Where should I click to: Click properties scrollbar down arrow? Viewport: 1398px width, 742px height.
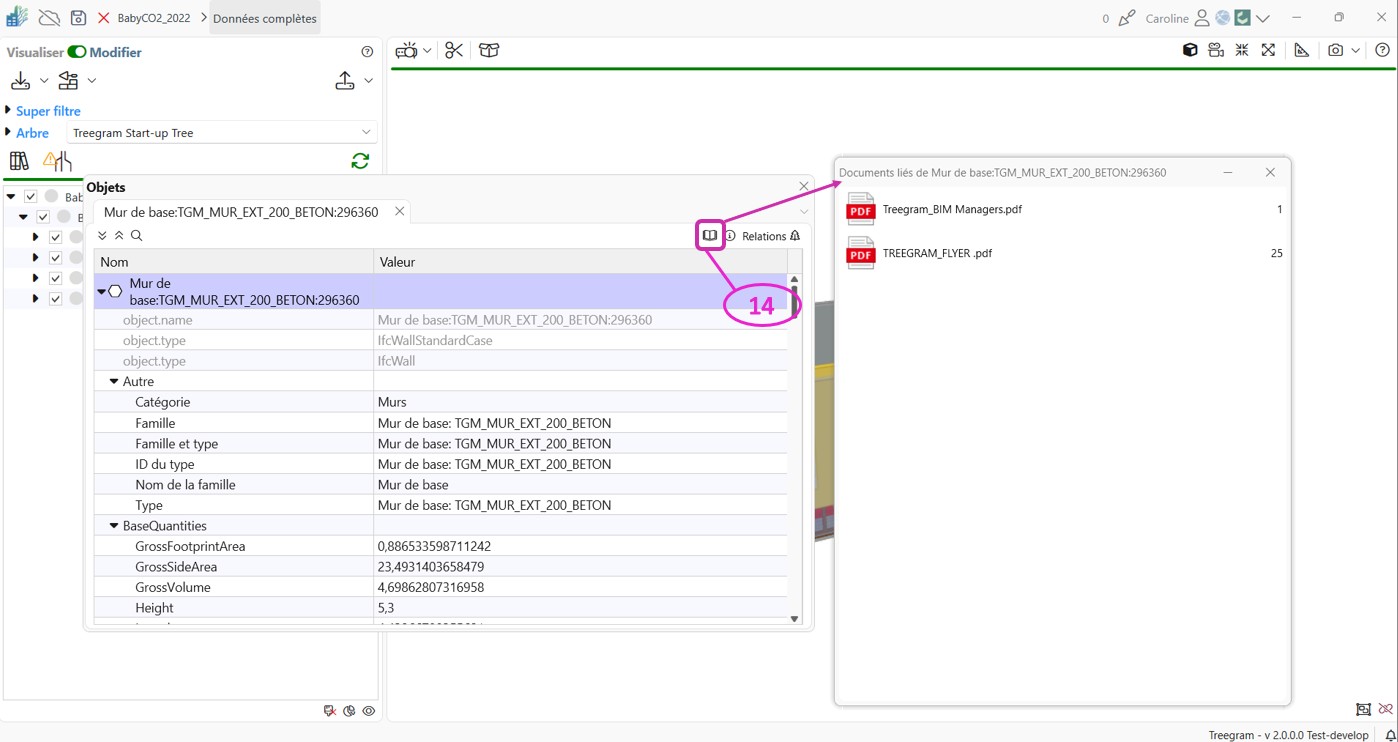tap(795, 619)
